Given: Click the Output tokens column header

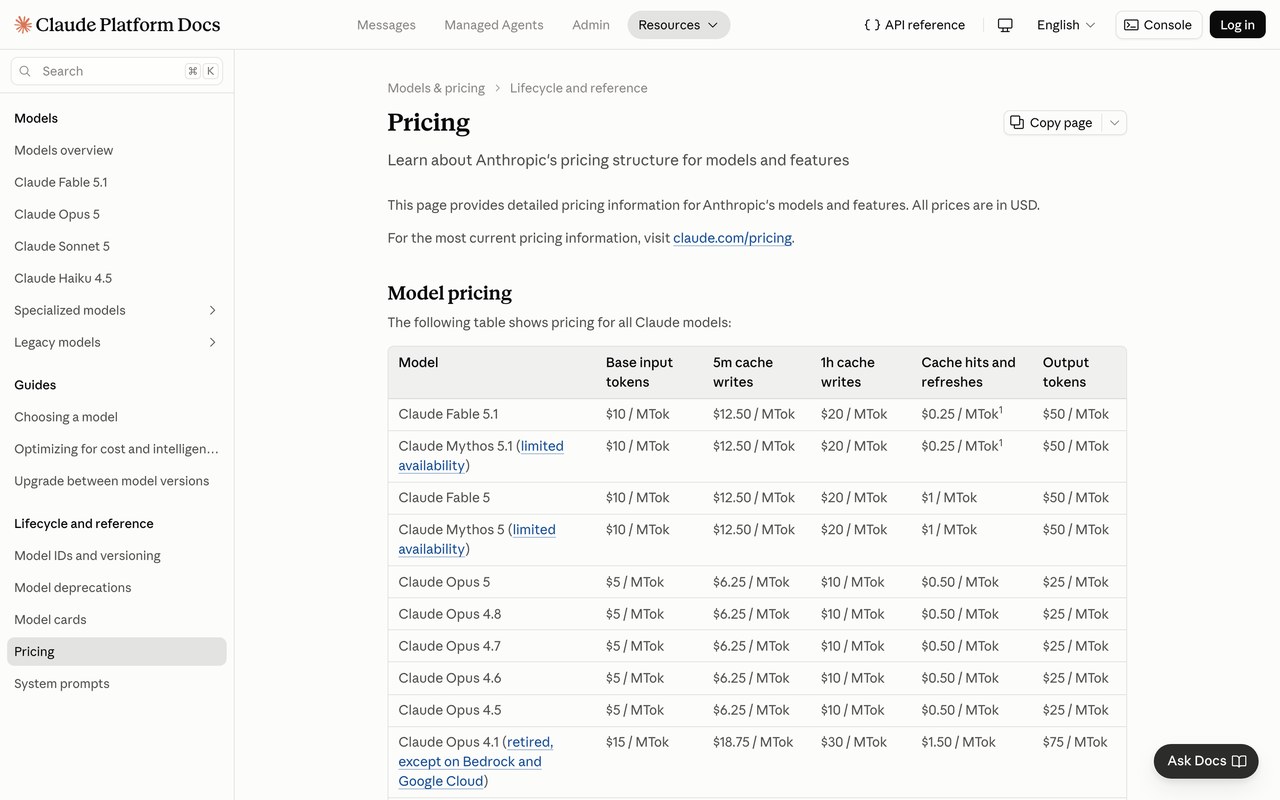Looking at the screenshot, I should pos(1066,372).
